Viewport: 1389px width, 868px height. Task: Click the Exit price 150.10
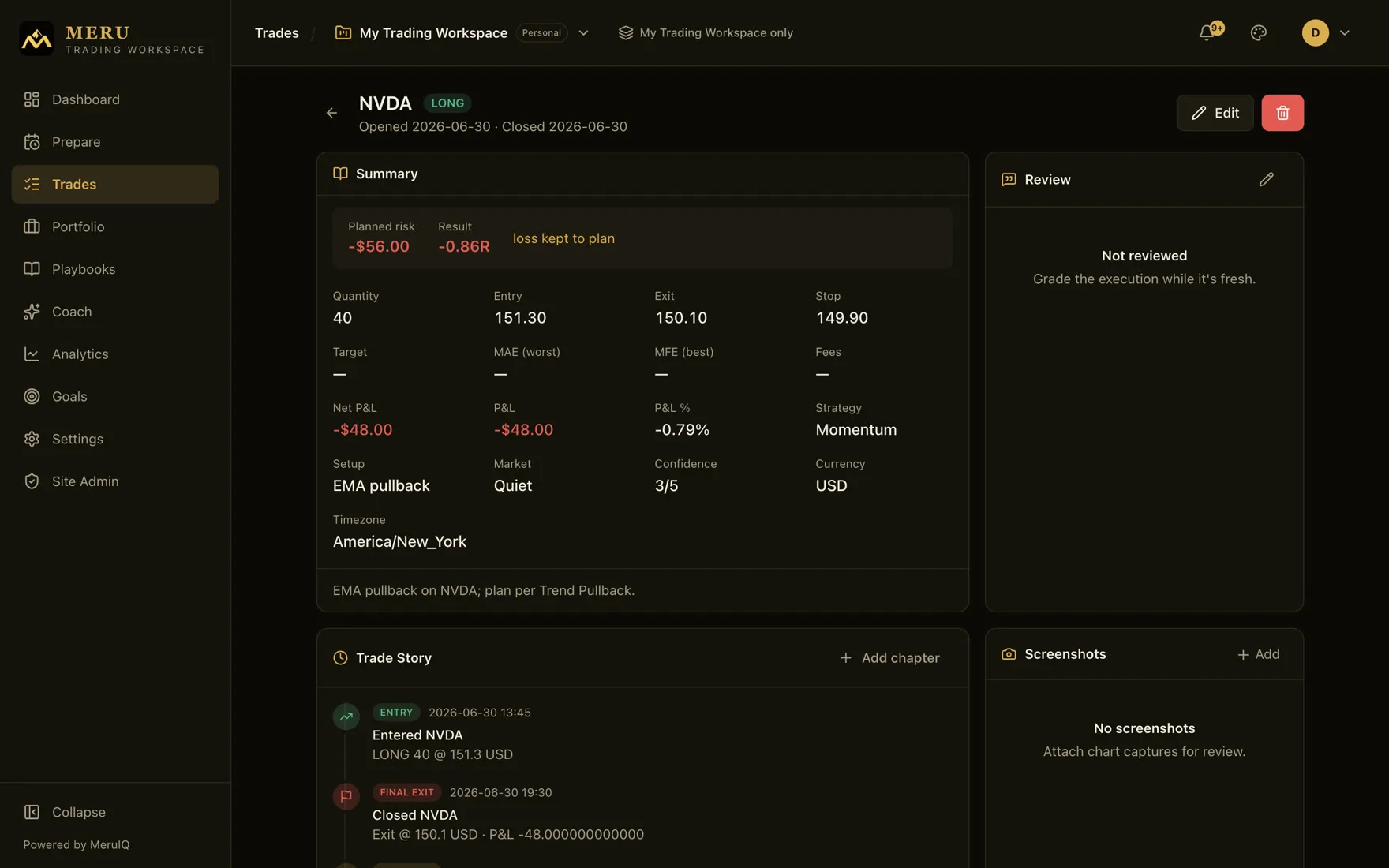click(681, 318)
